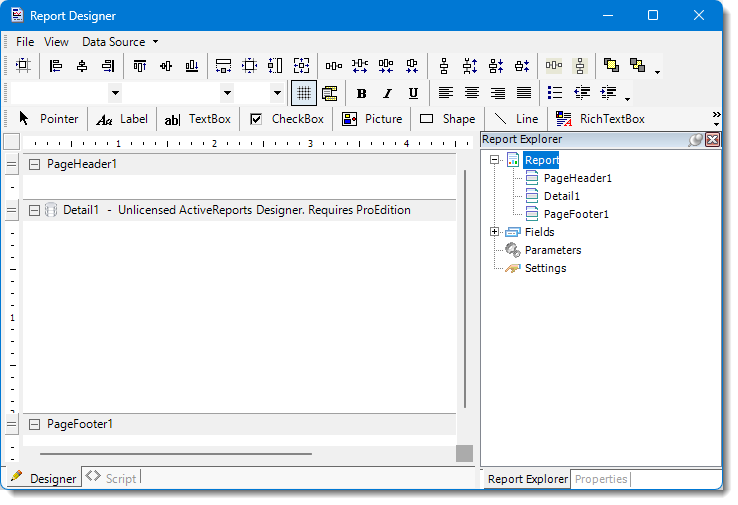Click Make Vertical Spacing Equal icon
738x505 pixels.
point(444,66)
